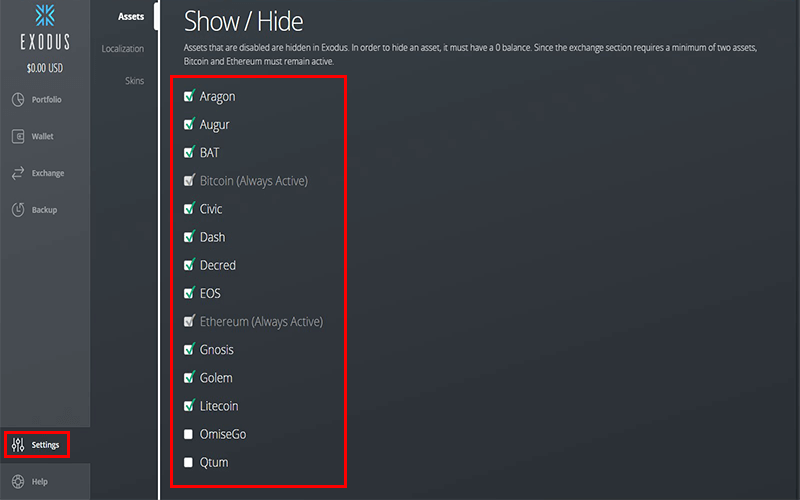
Task: Click the Wallet icon in sidebar
Action: pyautogui.click(x=18, y=136)
